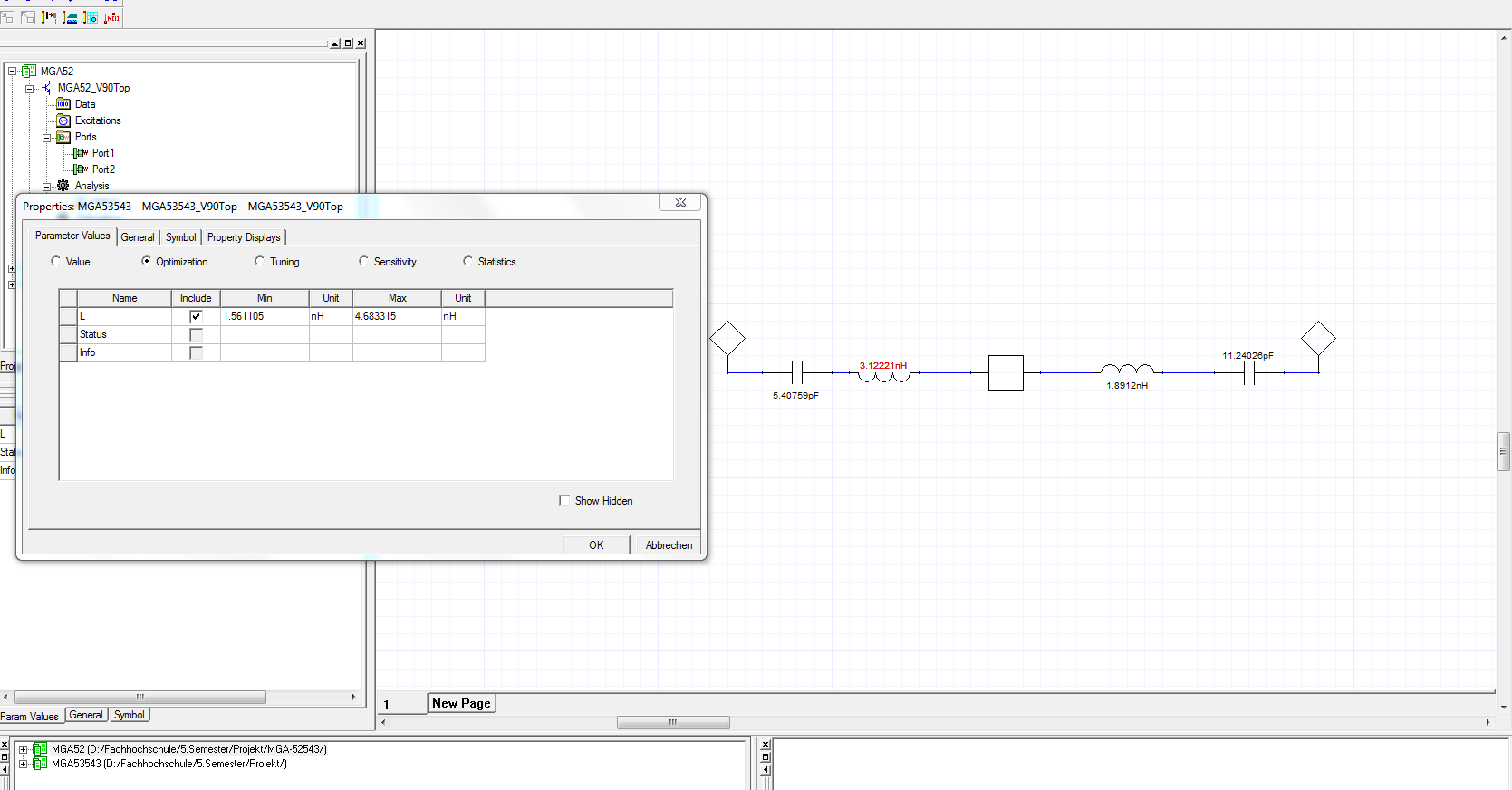Click the square component block in schematic
Viewport: 1512px width, 790px height.
1006,372
